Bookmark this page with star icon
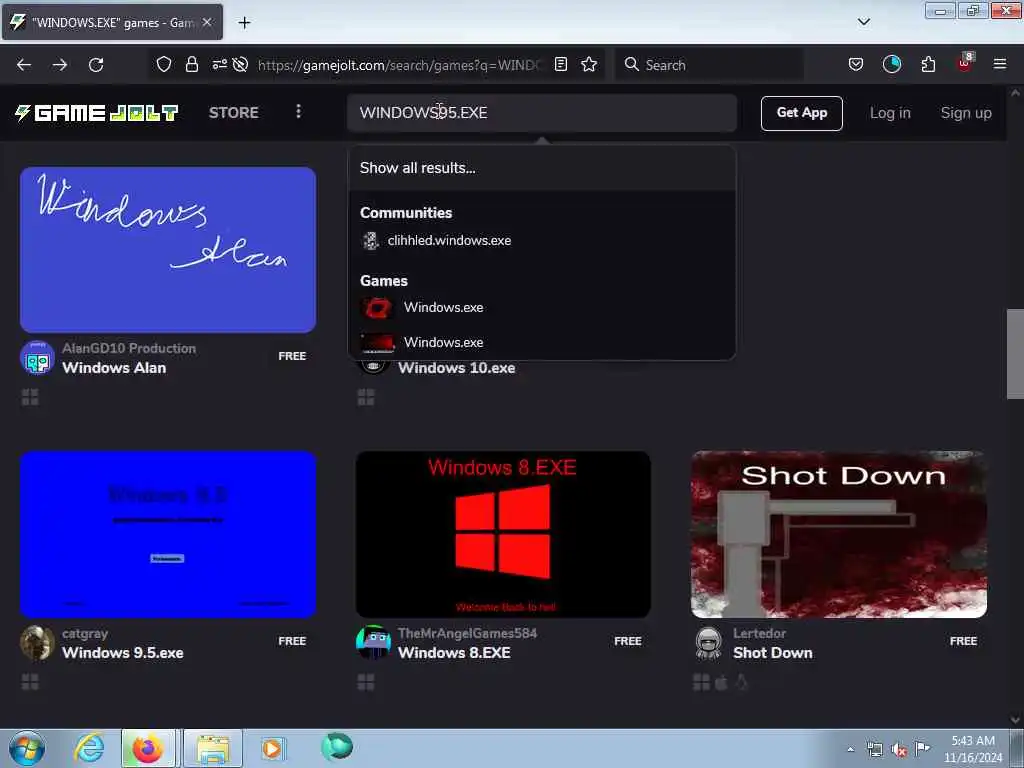 [589, 64]
